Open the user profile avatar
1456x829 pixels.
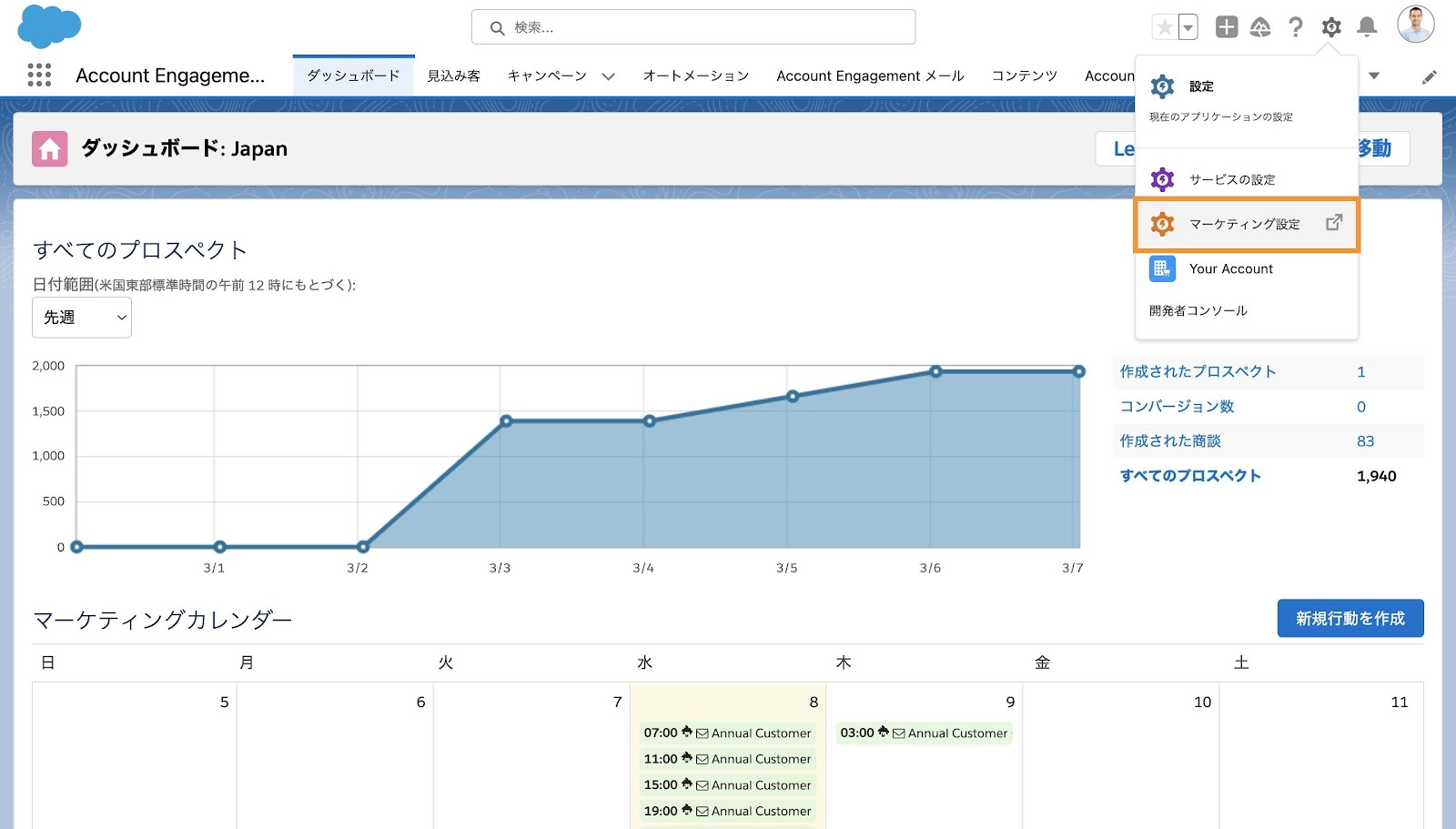point(1416,25)
